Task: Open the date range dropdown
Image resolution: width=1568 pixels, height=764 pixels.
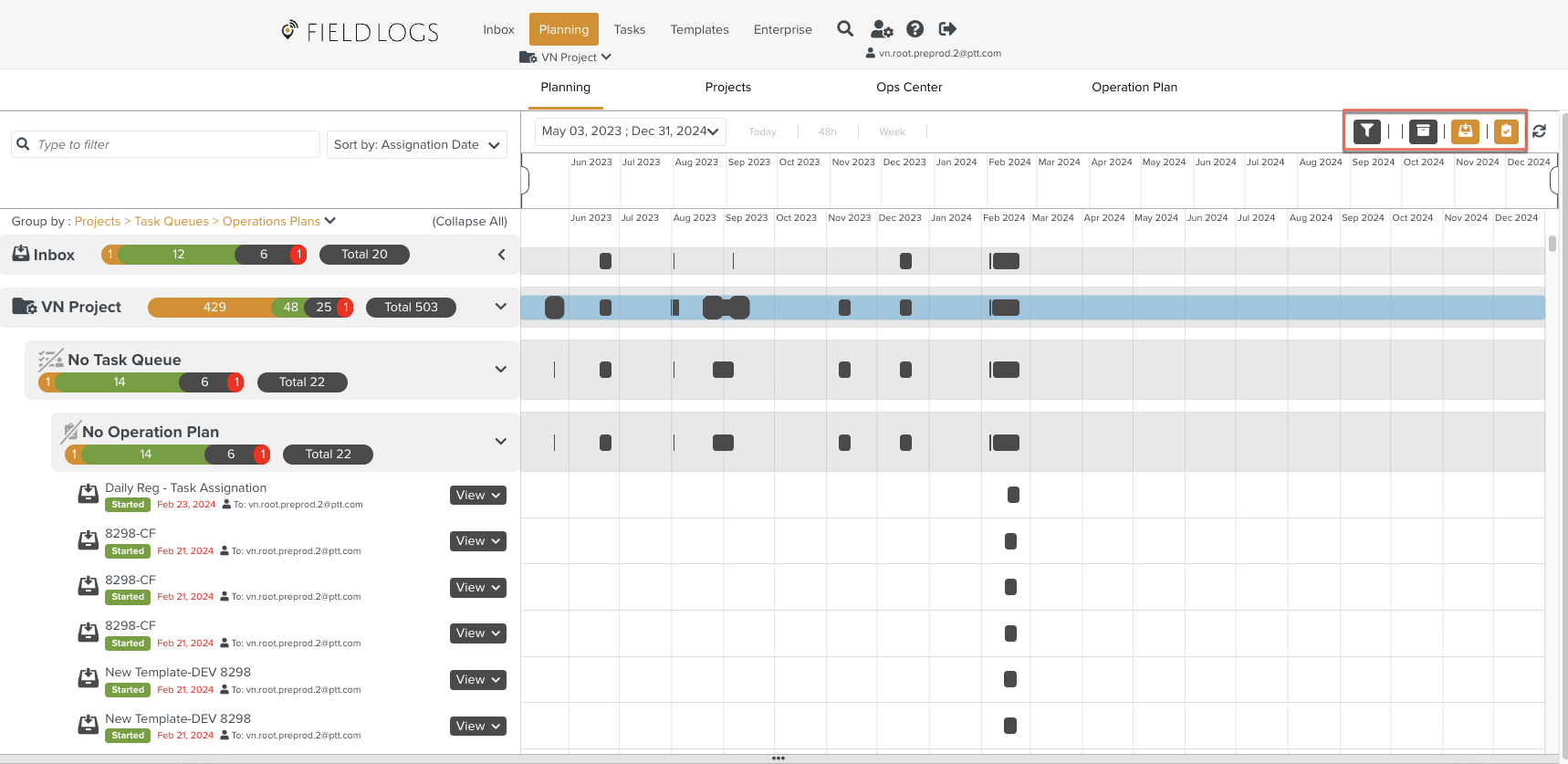Action: coord(630,131)
